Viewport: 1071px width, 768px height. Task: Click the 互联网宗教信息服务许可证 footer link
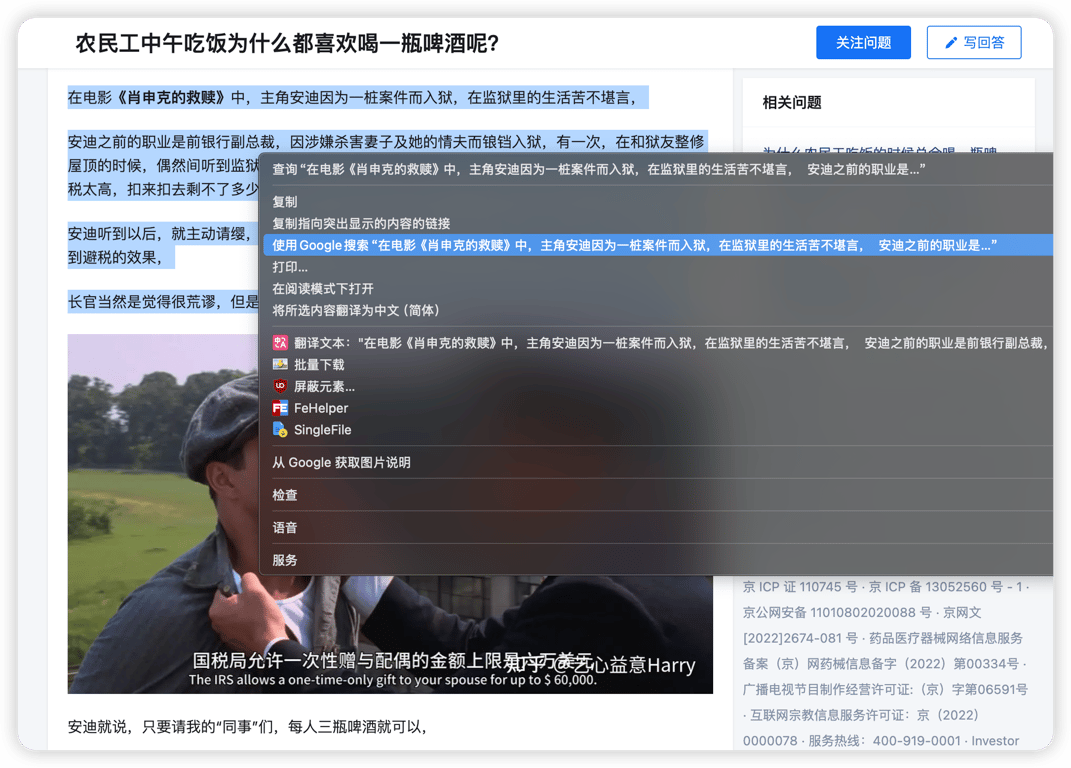point(863,715)
